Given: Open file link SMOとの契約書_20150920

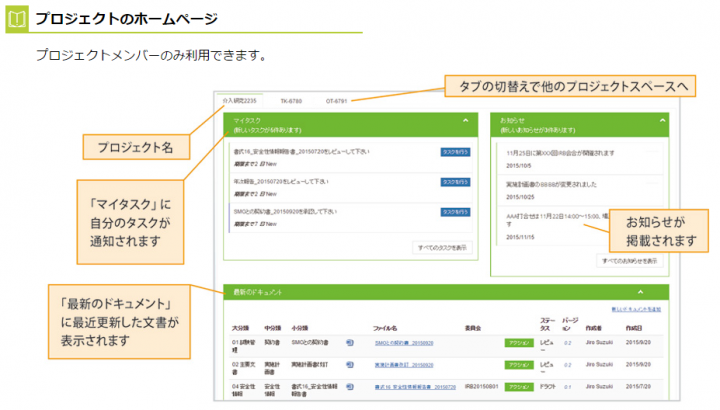Looking at the screenshot, I should [x=404, y=343].
